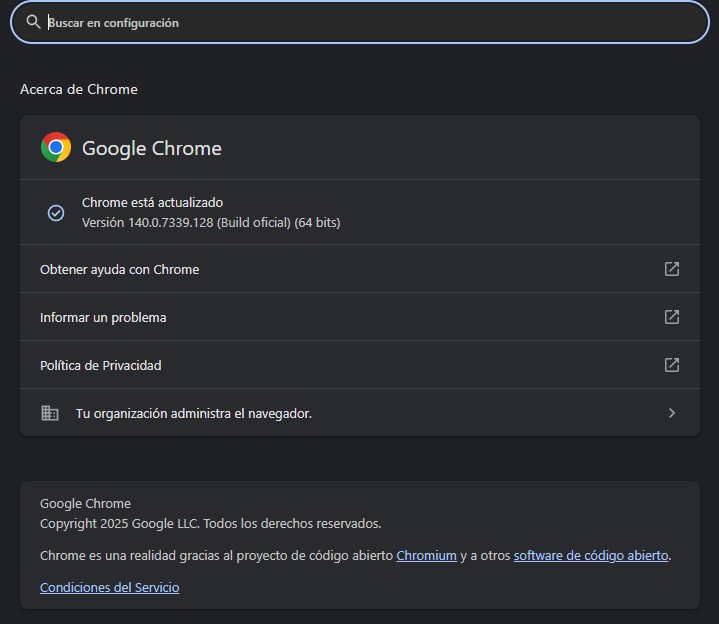Viewport: 719px width, 624px height.
Task: Select "Informar un problema" entry
Action: point(103,317)
